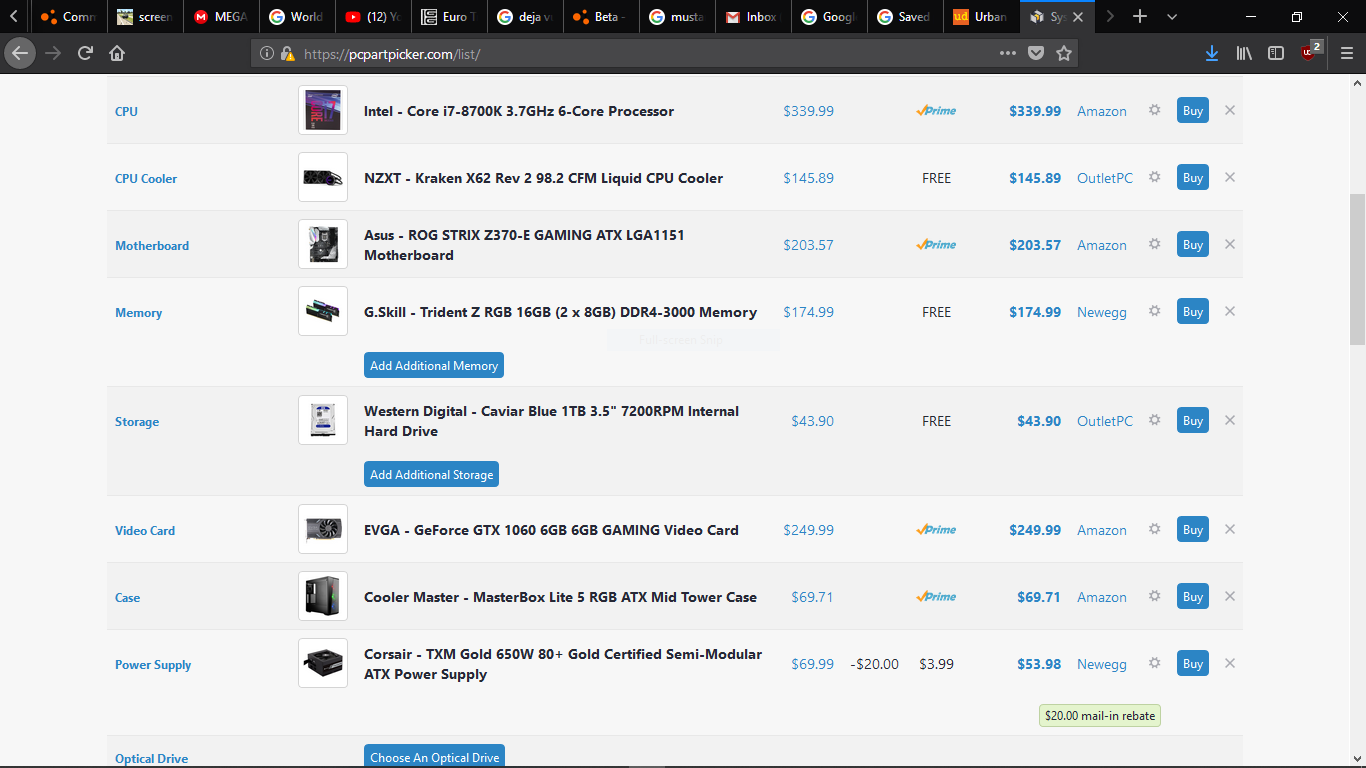Open settings gear for the CPU row
This screenshot has height=768, width=1366.
tap(1154, 110)
